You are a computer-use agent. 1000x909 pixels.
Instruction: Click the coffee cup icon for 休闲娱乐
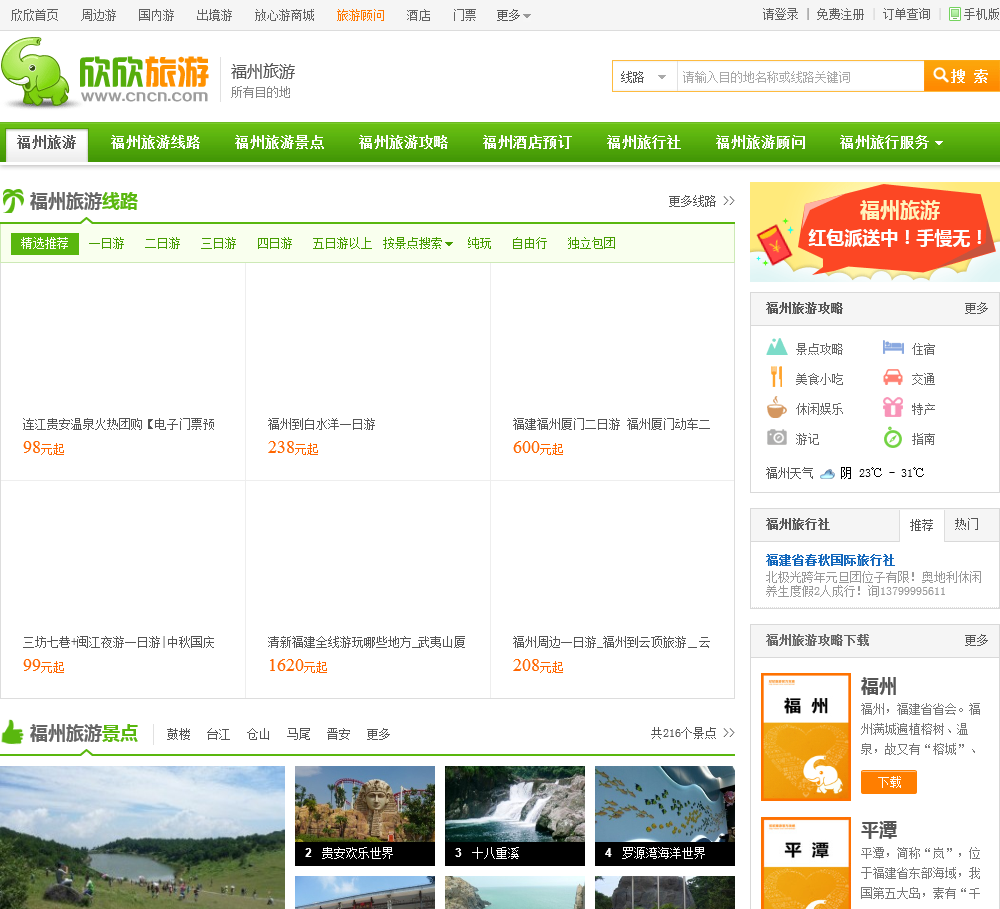pos(776,407)
